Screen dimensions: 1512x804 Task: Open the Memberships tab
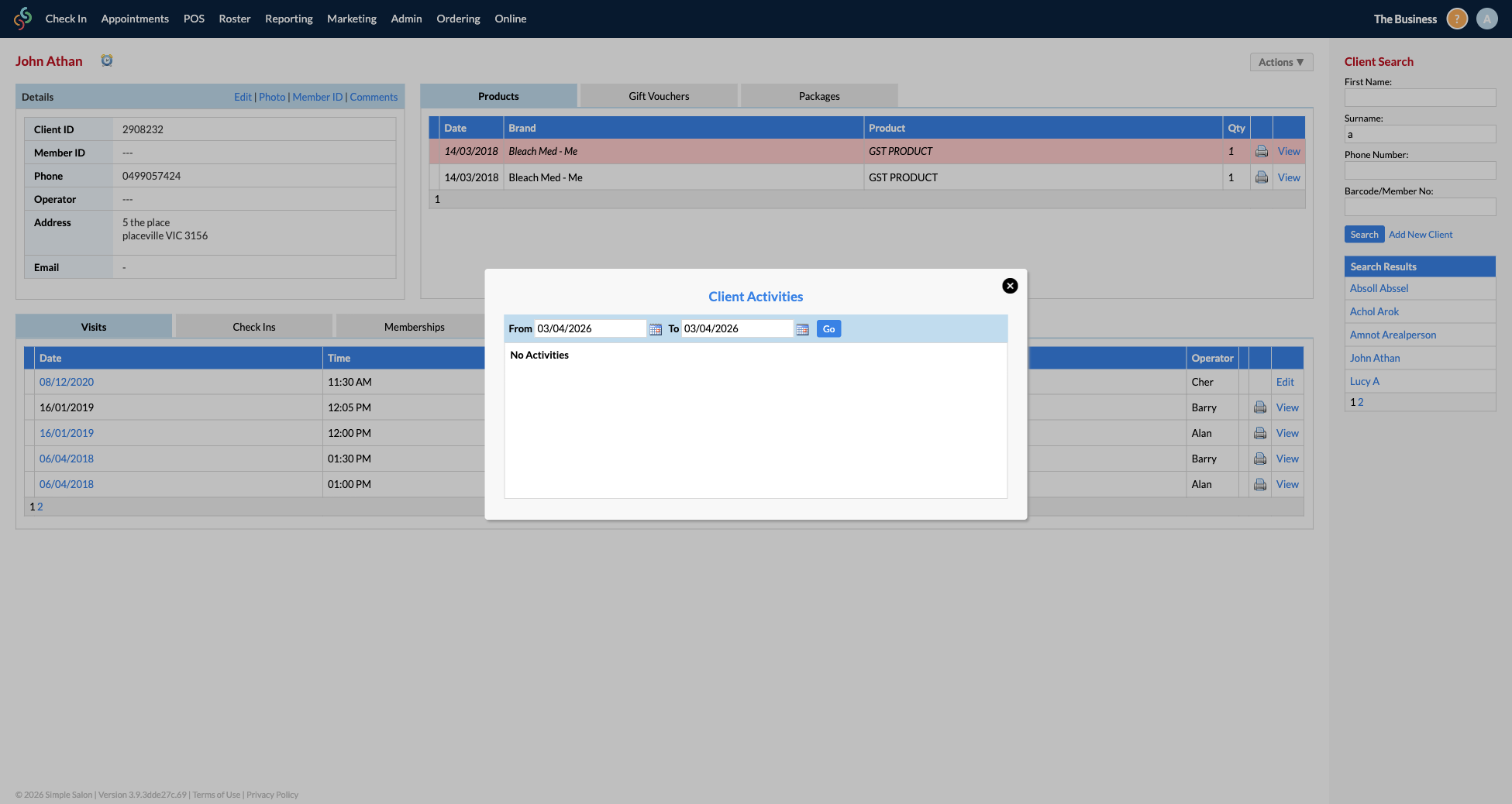pyautogui.click(x=414, y=326)
